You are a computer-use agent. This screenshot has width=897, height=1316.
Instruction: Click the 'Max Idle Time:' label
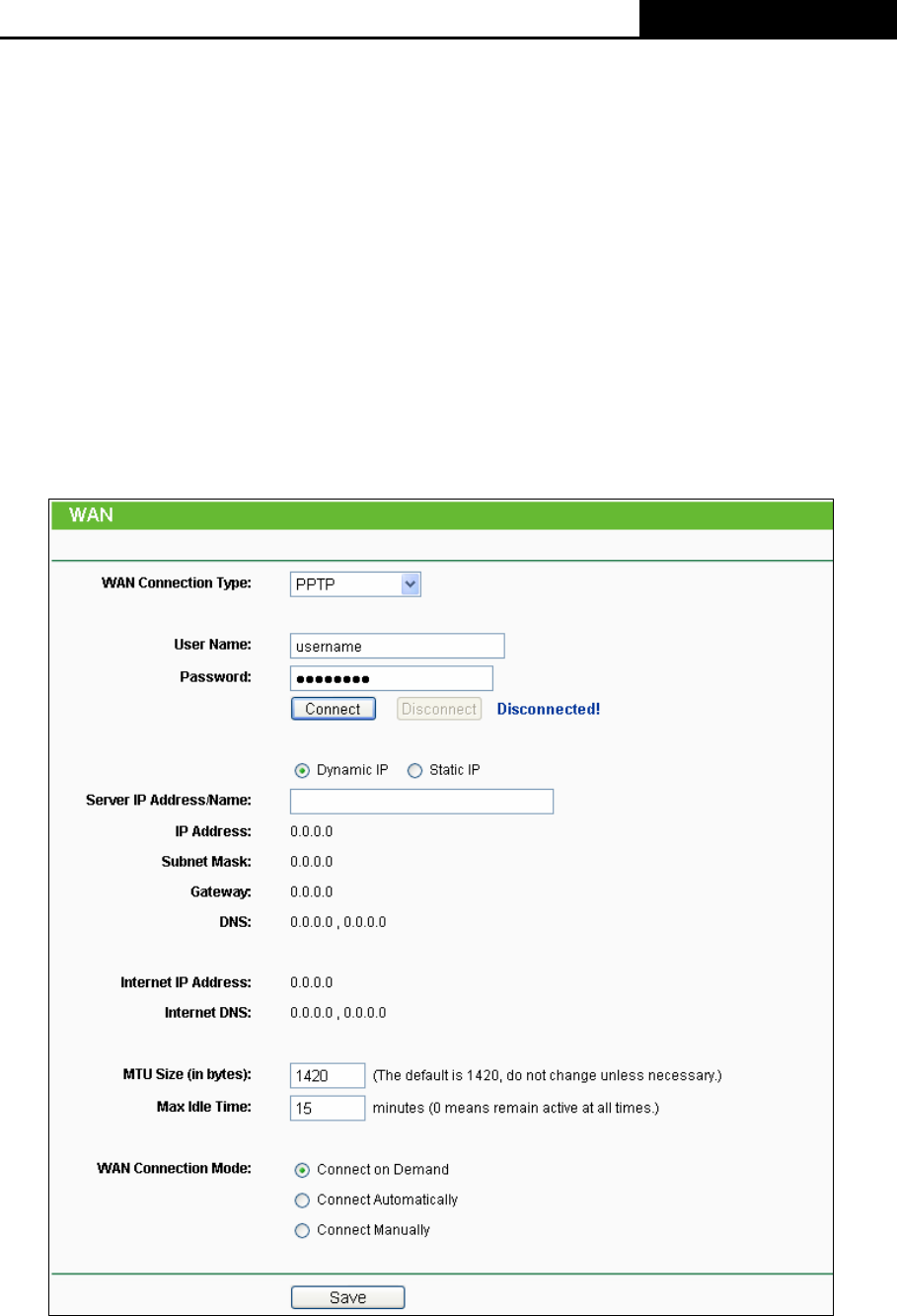click(x=204, y=1107)
